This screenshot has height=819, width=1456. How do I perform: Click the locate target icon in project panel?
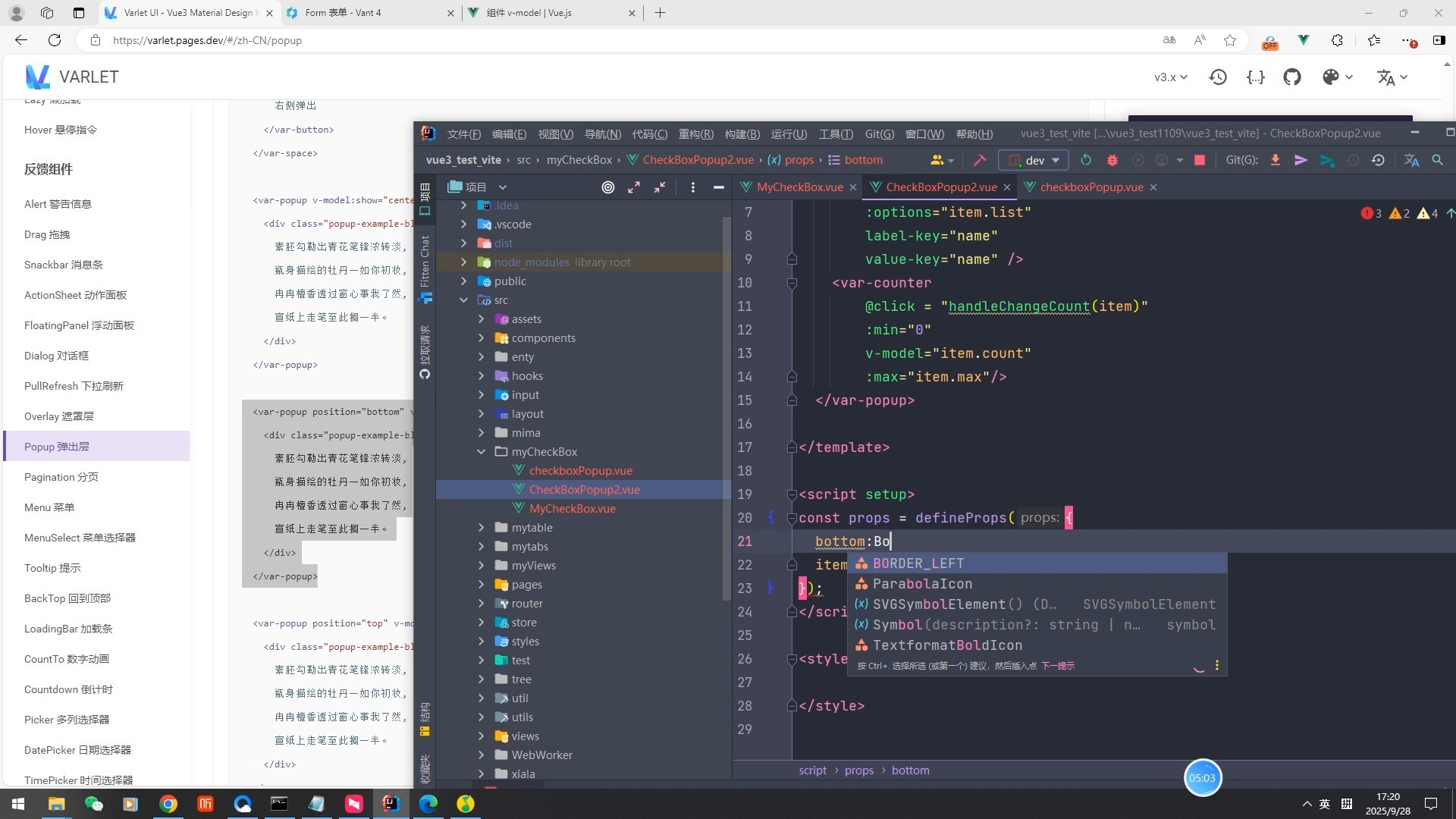tap(607, 187)
